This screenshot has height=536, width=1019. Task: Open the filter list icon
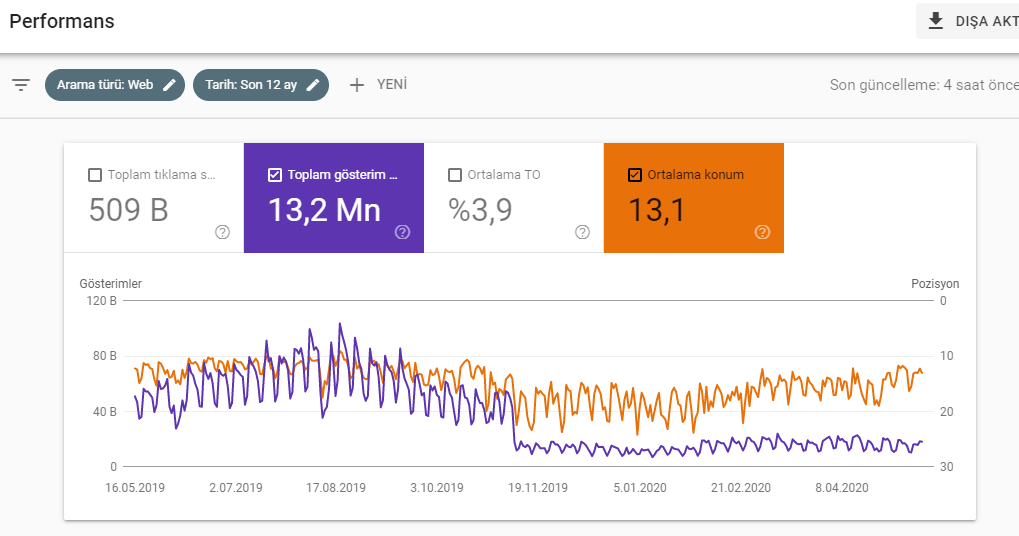coord(21,85)
